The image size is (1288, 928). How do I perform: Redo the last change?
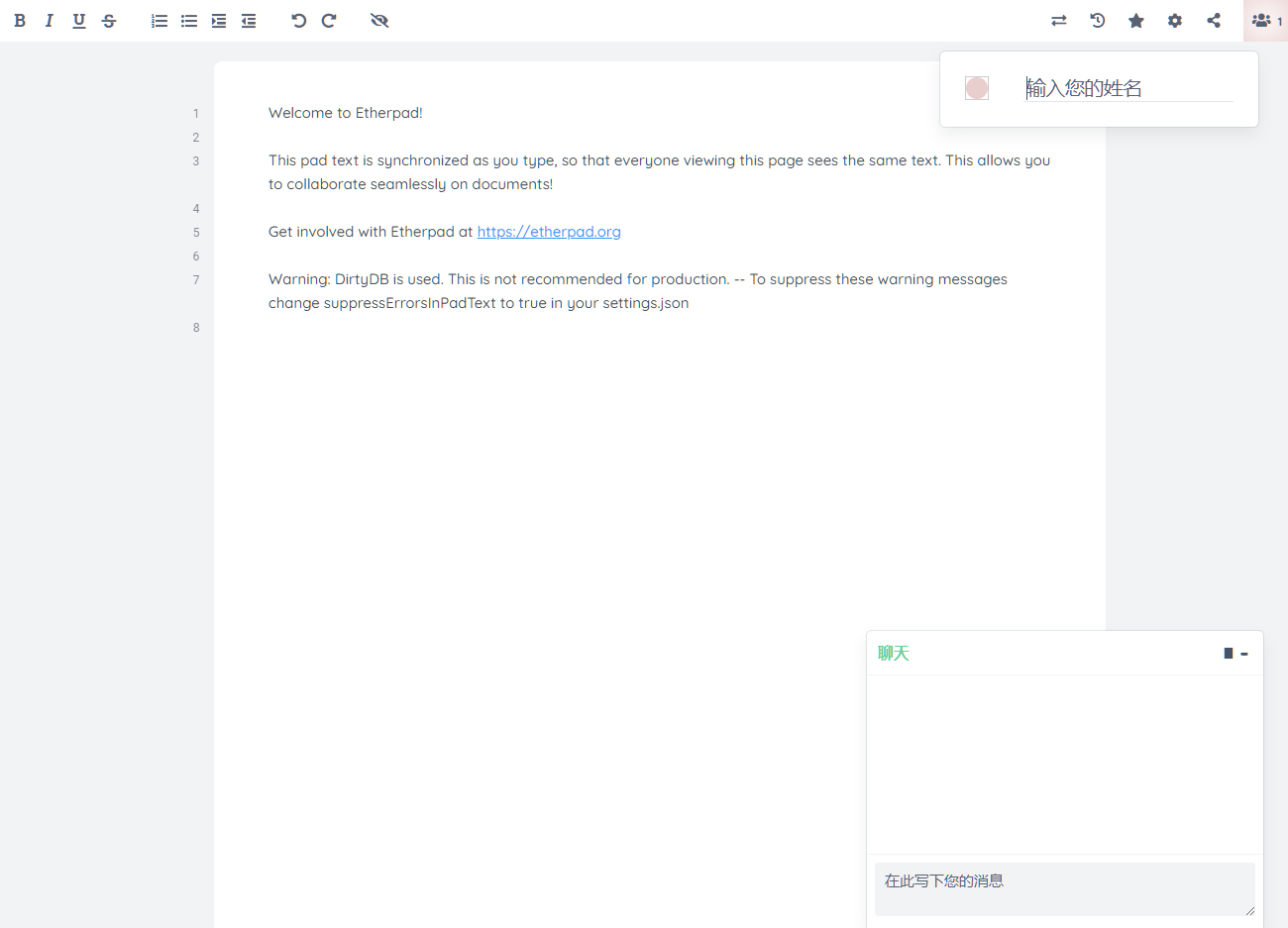point(329,21)
